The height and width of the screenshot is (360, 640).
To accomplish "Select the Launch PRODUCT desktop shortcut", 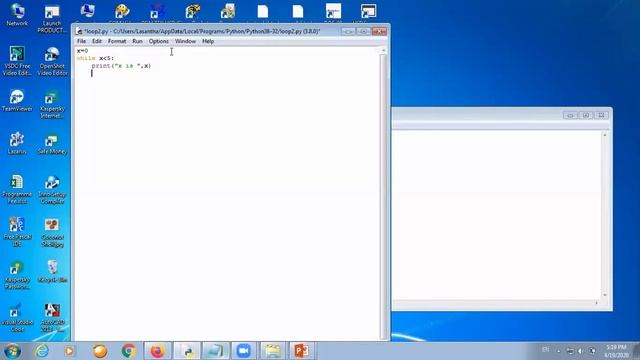I will pyautogui.click(x=52, y=19).
